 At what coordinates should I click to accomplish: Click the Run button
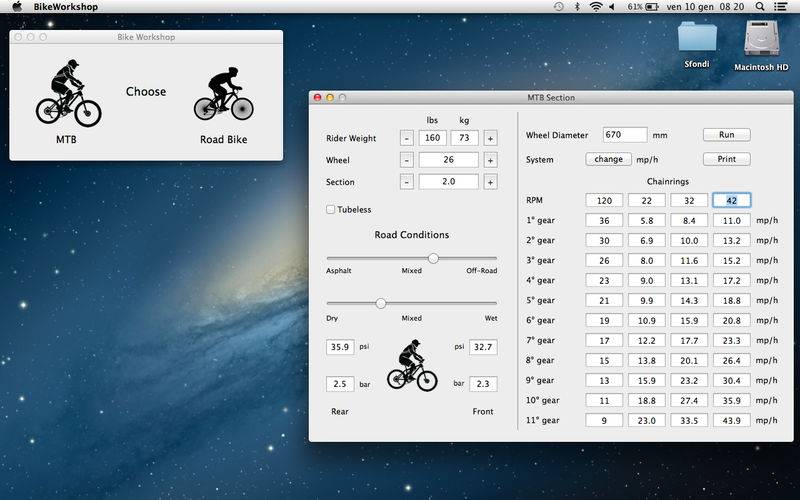[x=727, y=135]
